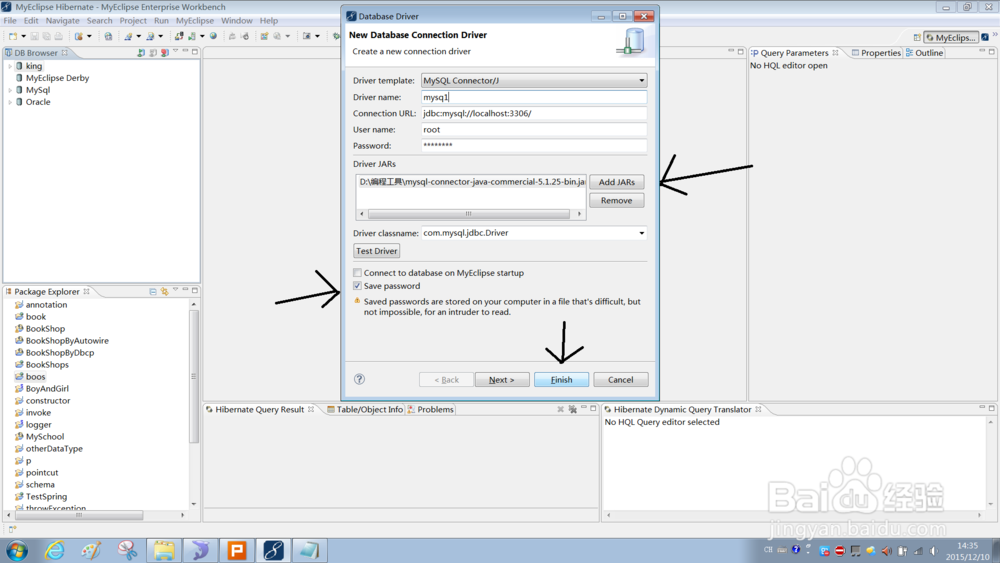Open the Driver classname dropdown
1000x563 pixels.
pos(642,233)
